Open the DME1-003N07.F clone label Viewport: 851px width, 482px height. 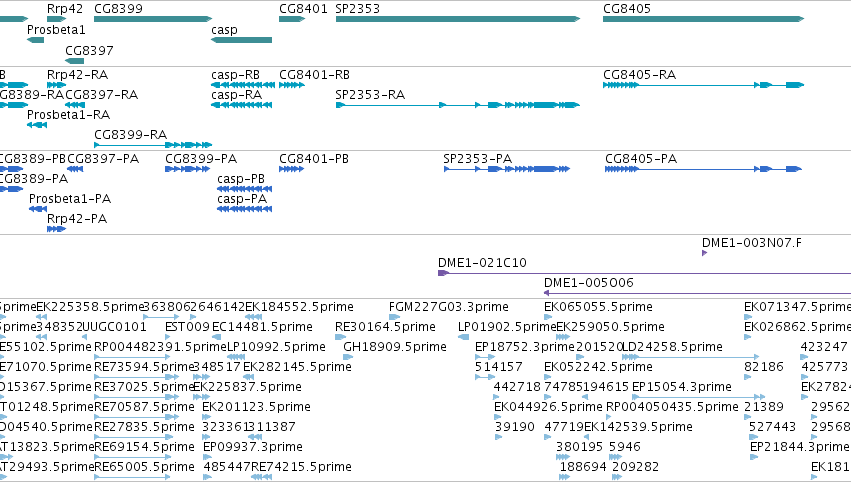pos(752,243)
